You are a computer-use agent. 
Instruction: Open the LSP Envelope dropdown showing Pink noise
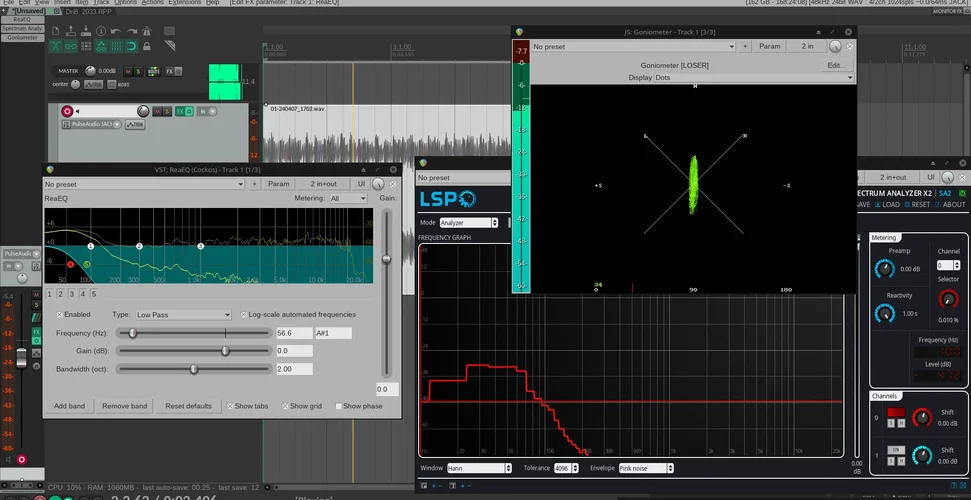coord(645,468)
